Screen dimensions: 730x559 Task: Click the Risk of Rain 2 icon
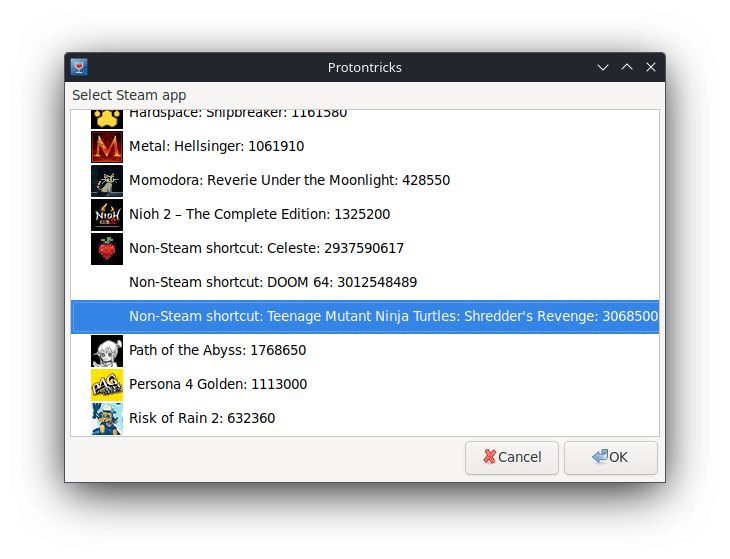(107, 418)
